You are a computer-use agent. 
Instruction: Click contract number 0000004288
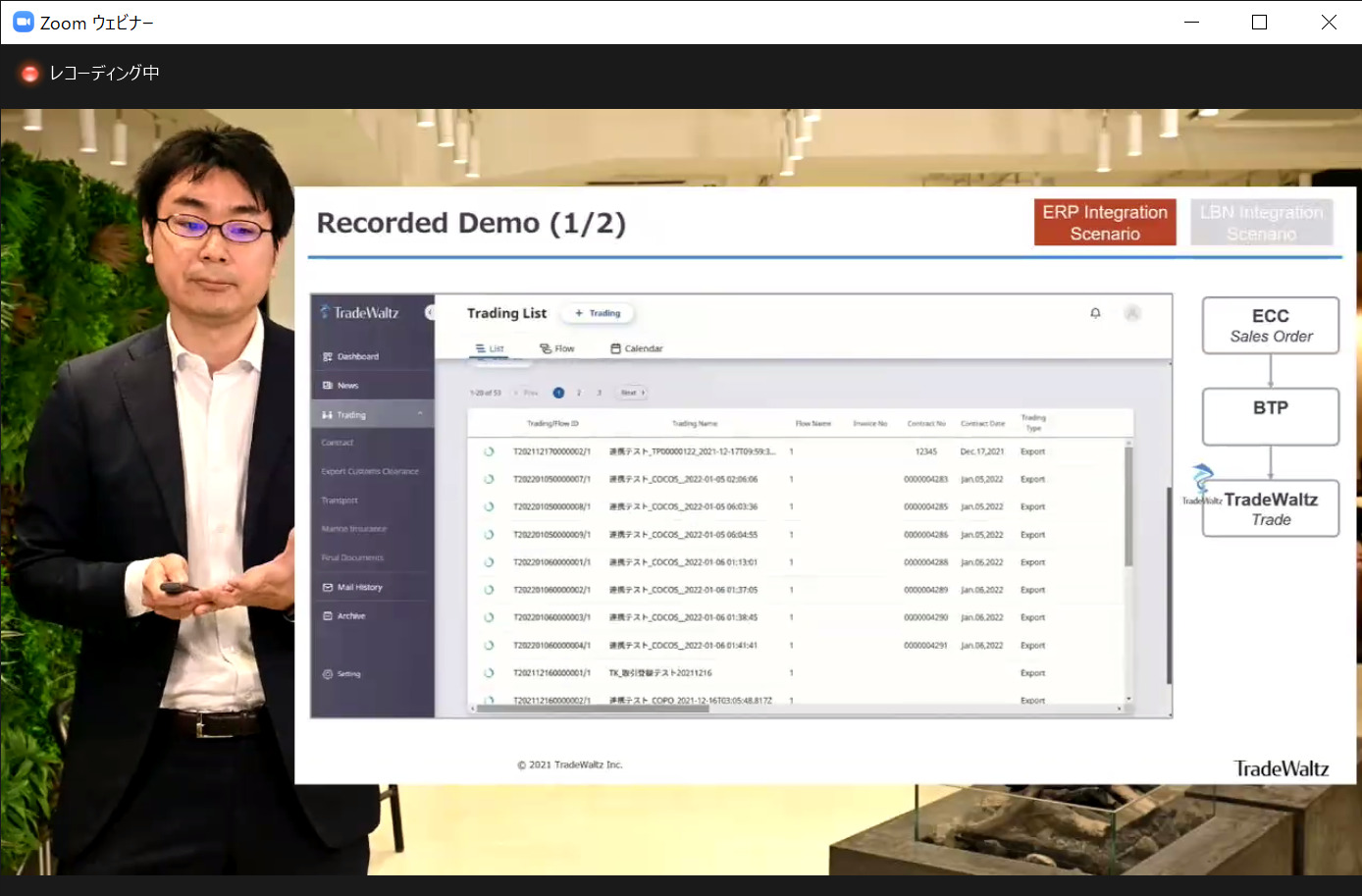point(926,562)
